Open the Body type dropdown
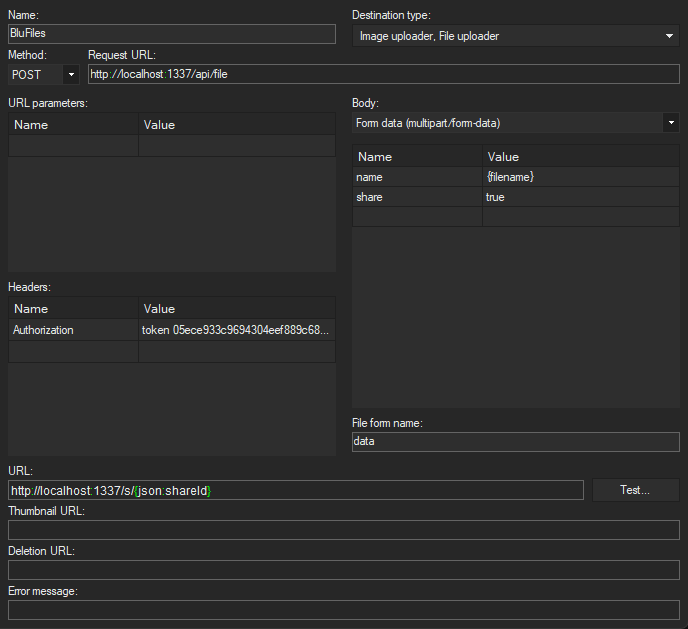This screenshot has width=688, height=629. click(x=515, y=123)
